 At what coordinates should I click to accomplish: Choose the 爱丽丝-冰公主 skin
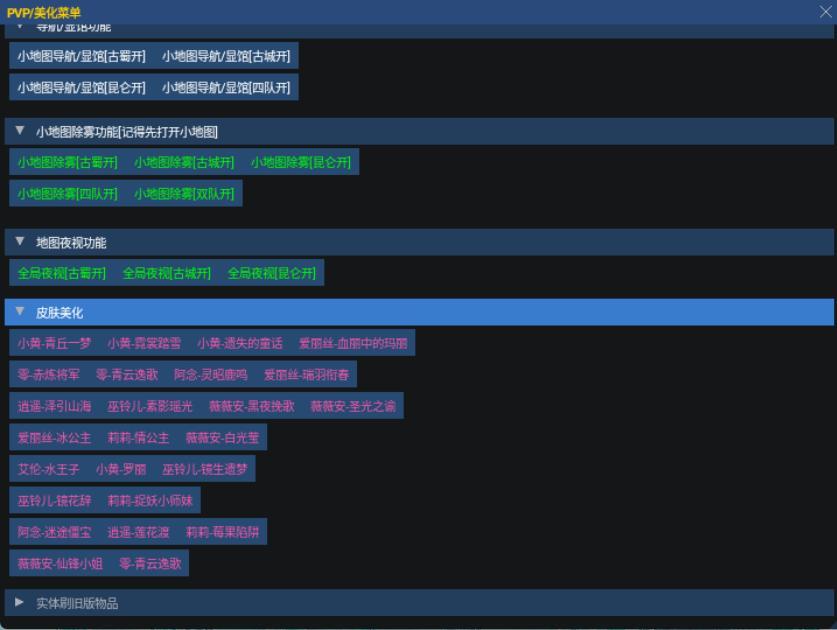pyautogui.click(x=54, y=438)
